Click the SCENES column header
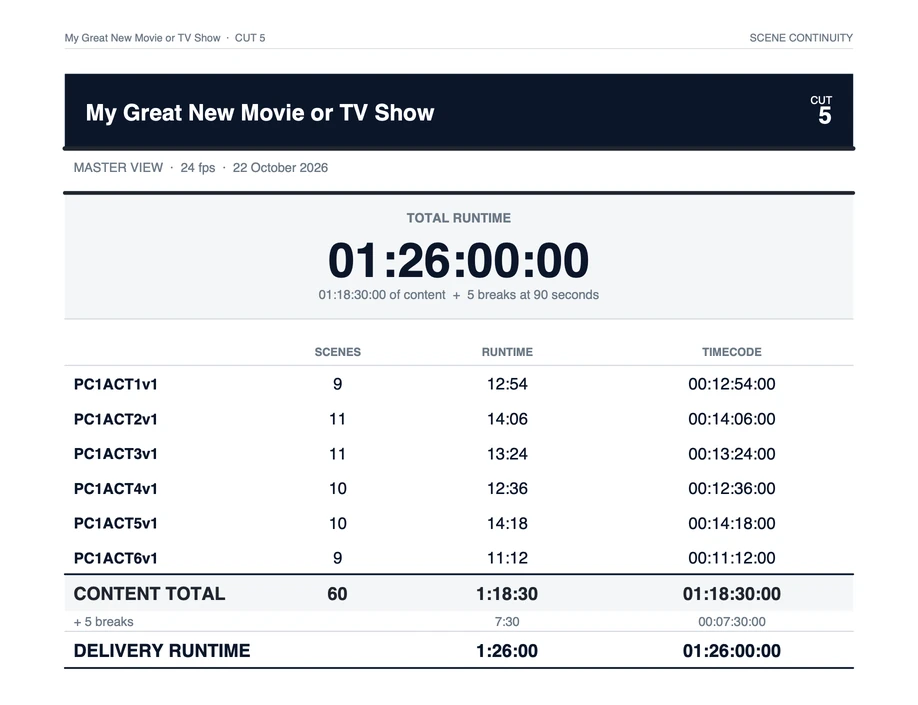918x705 pixels. 338,352
